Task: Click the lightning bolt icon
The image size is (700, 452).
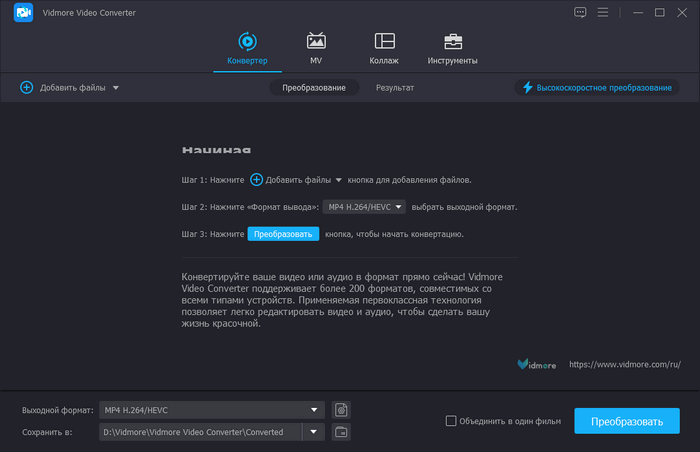Action: pos(528,87)
